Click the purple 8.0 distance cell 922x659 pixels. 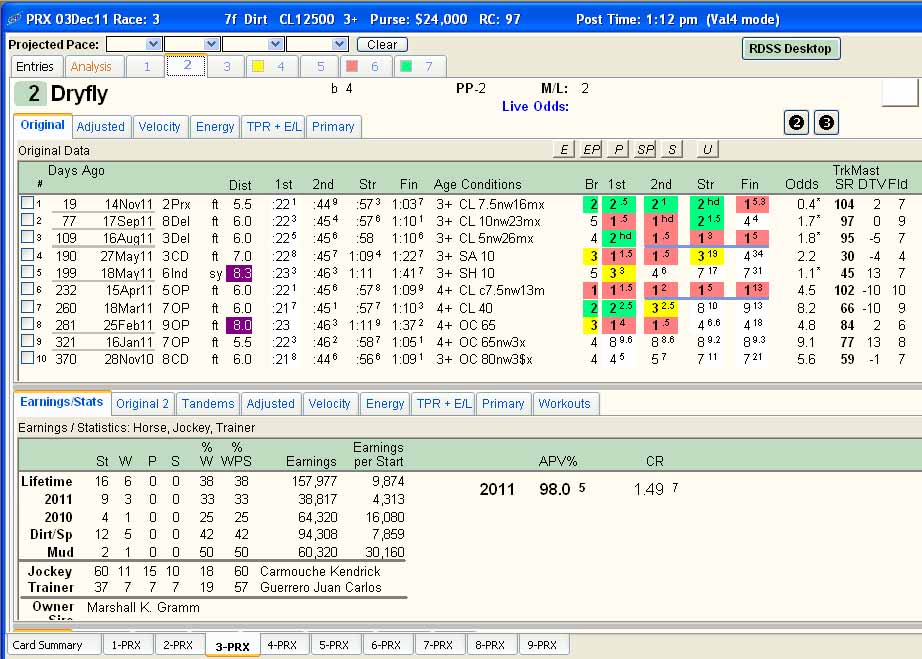[x=239, y=325]
